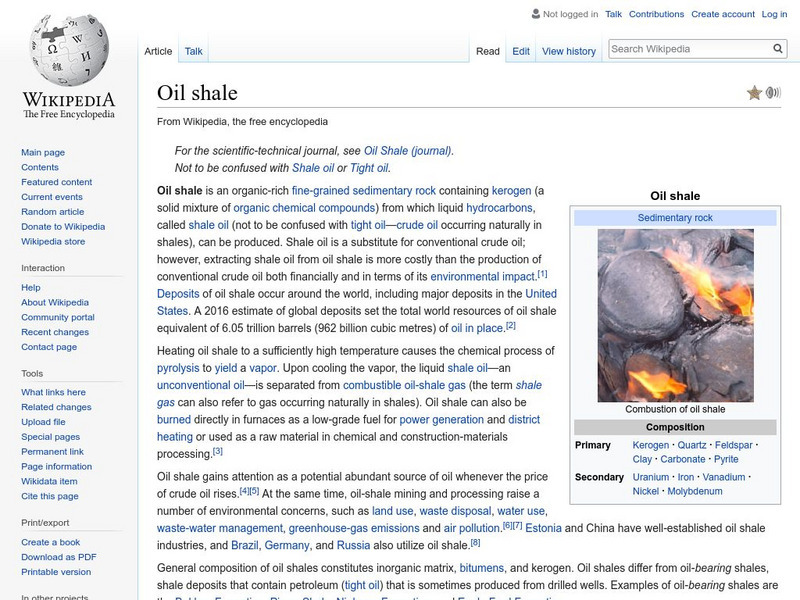Click What links here
800x600 pixels.
coord(54,392)
